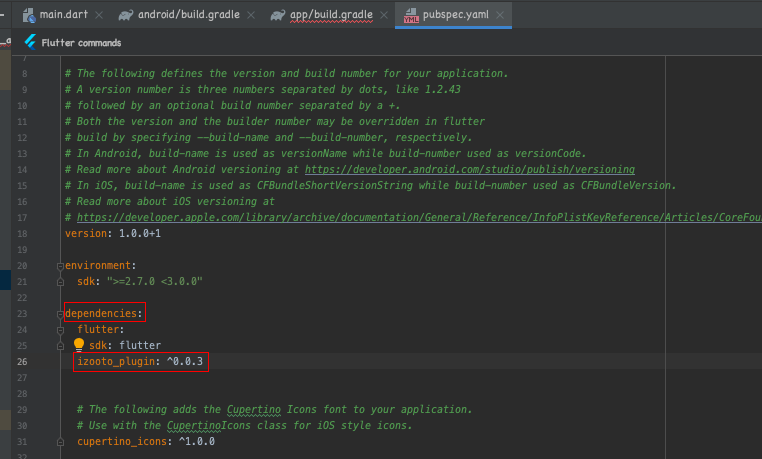
Task: Click the flutter: key on line 24
Action: pyautogui.click(x=101, y=329)
